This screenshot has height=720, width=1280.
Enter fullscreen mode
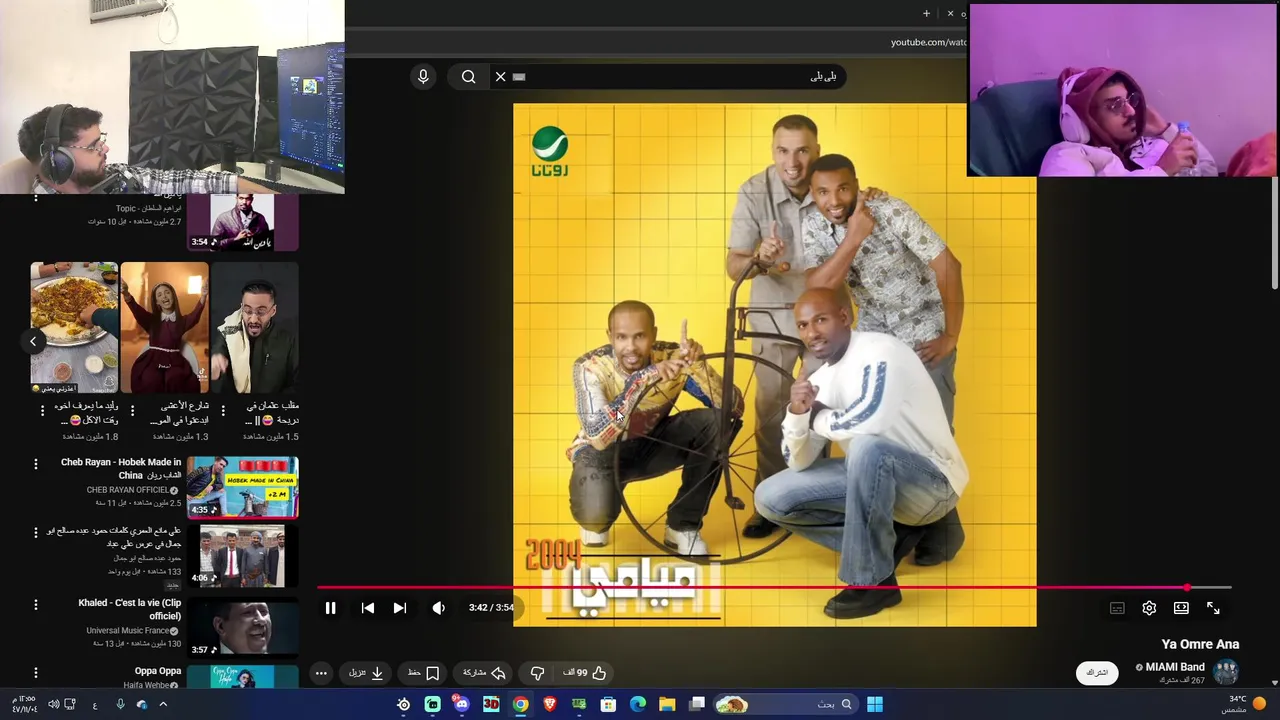(x=1213, y=608)
